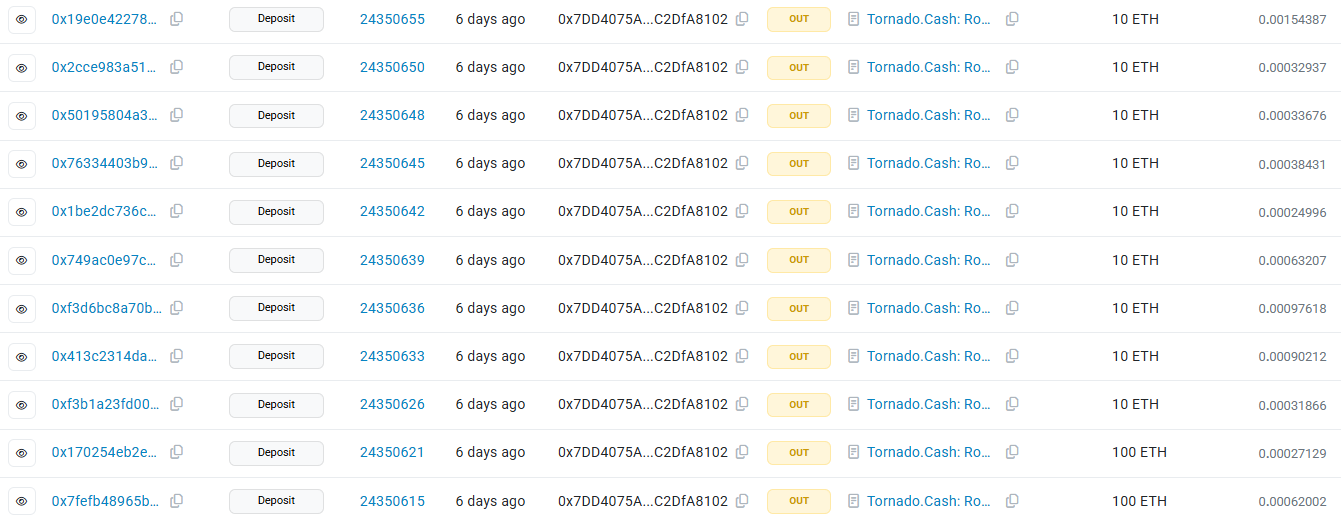
Task: Open transaction 0x170254eb2e link
Action: coord(104,452)
